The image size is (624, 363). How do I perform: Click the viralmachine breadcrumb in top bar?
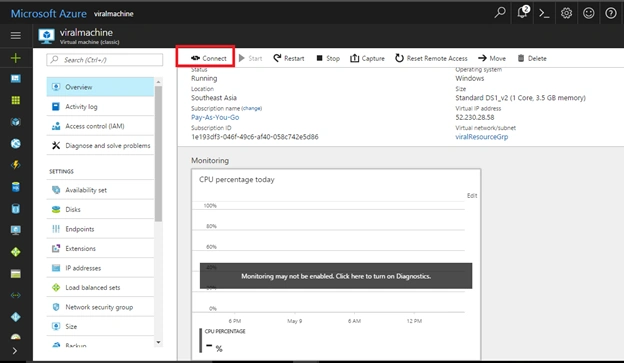113,14
